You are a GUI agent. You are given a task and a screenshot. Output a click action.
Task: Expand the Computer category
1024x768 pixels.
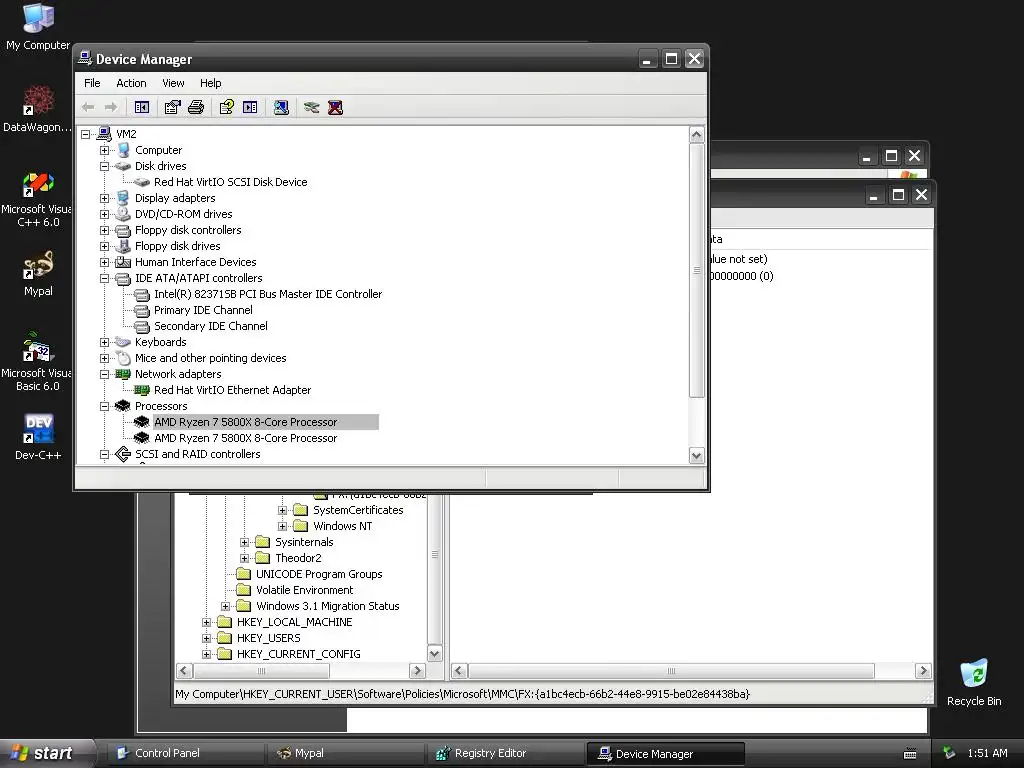click(x=104, y=150)
